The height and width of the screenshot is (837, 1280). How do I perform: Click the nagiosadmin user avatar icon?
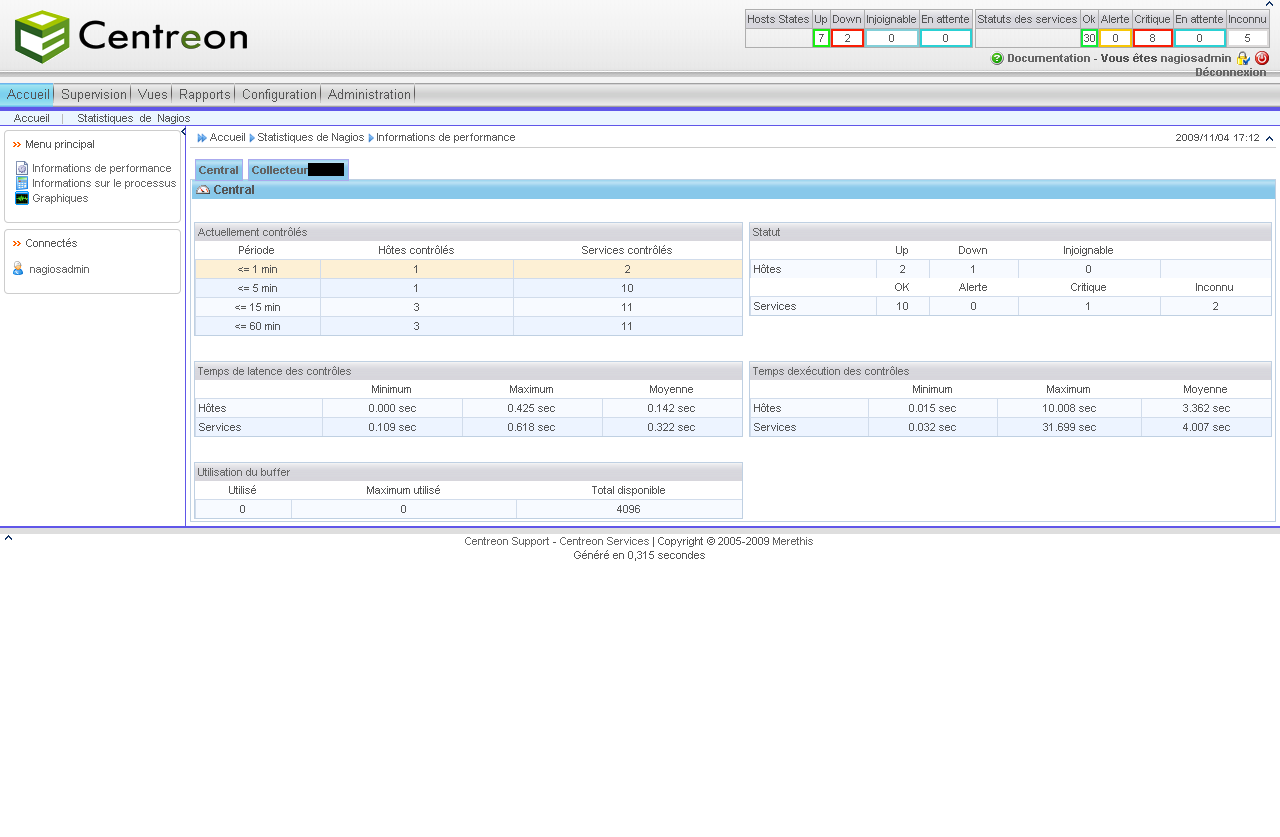[x=18, y=269]
